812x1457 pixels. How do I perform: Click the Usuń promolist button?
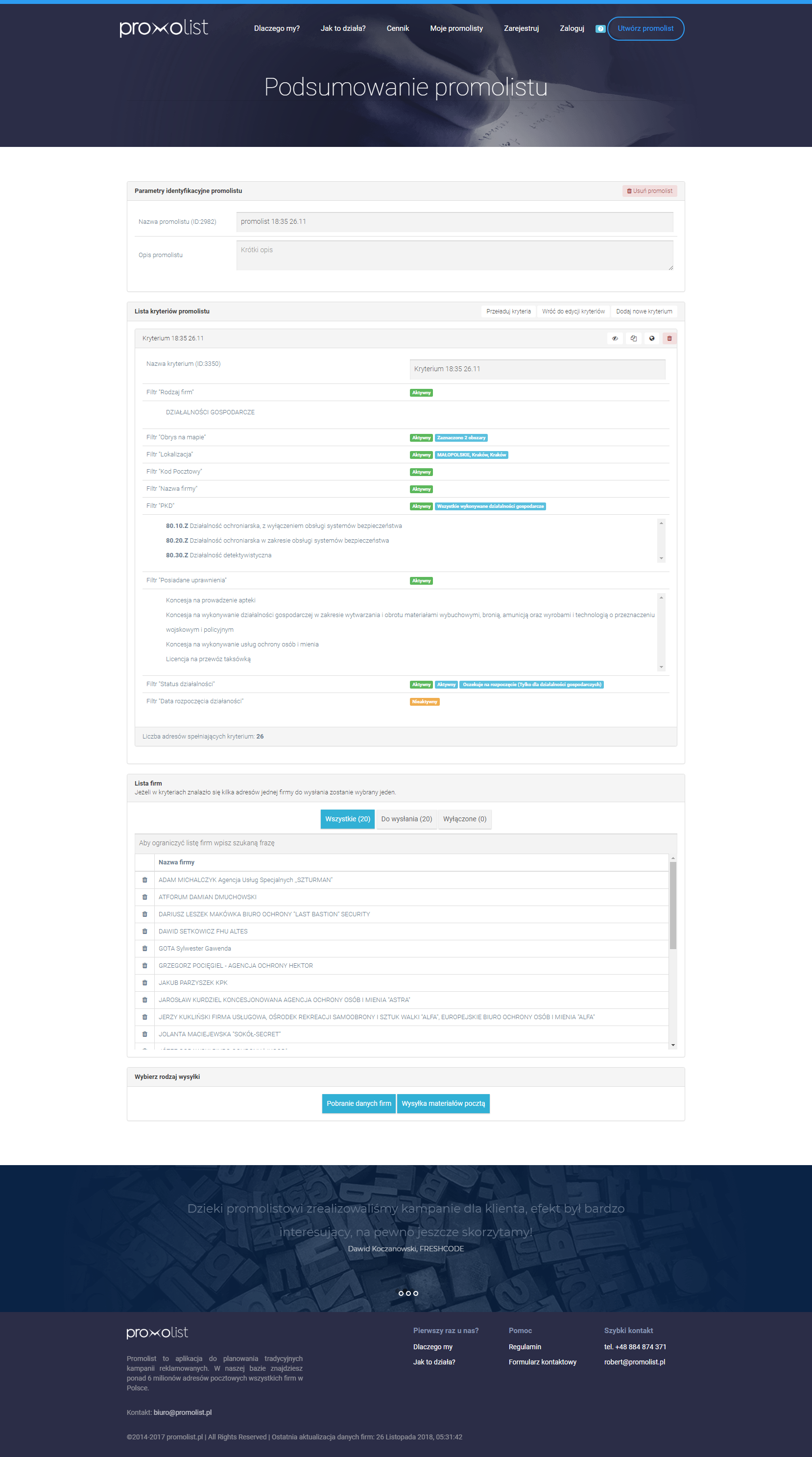click(649, 191)
